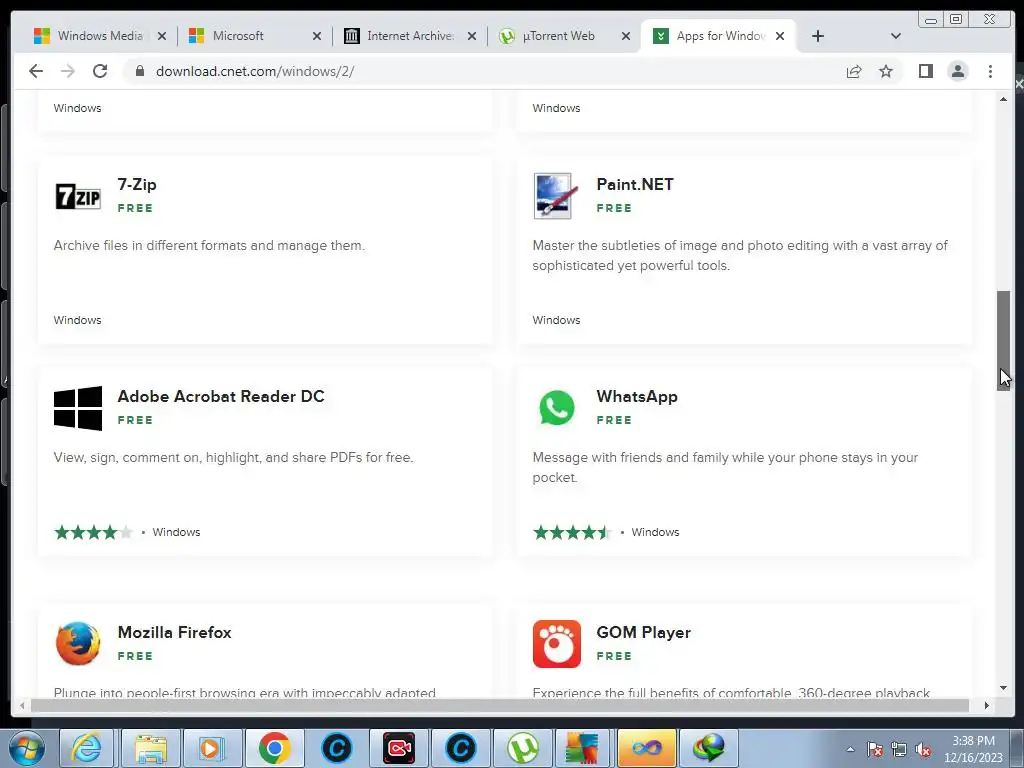The image size is (1024, 768).
Task: Go back to the previous page
Action: pyautogui.click(x=36, y=71)
